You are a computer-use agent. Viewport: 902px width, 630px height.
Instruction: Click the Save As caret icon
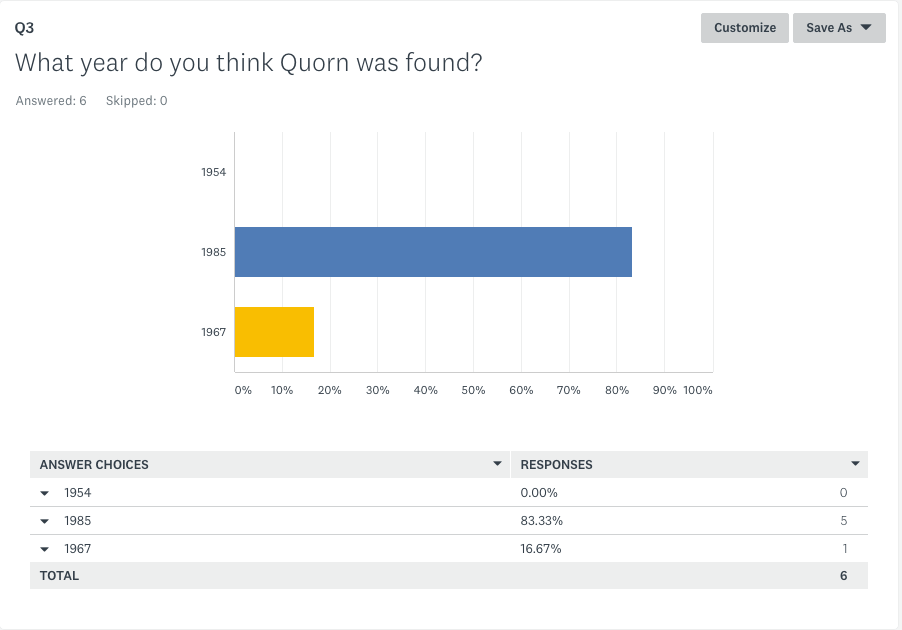pos(865,27)
